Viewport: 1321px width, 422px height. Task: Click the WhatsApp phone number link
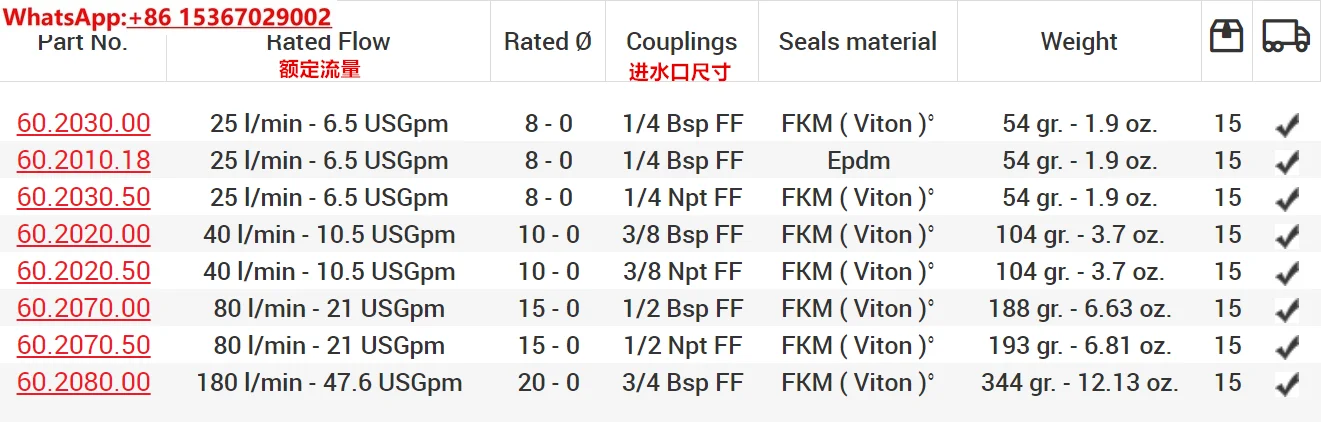coord(230,17)
